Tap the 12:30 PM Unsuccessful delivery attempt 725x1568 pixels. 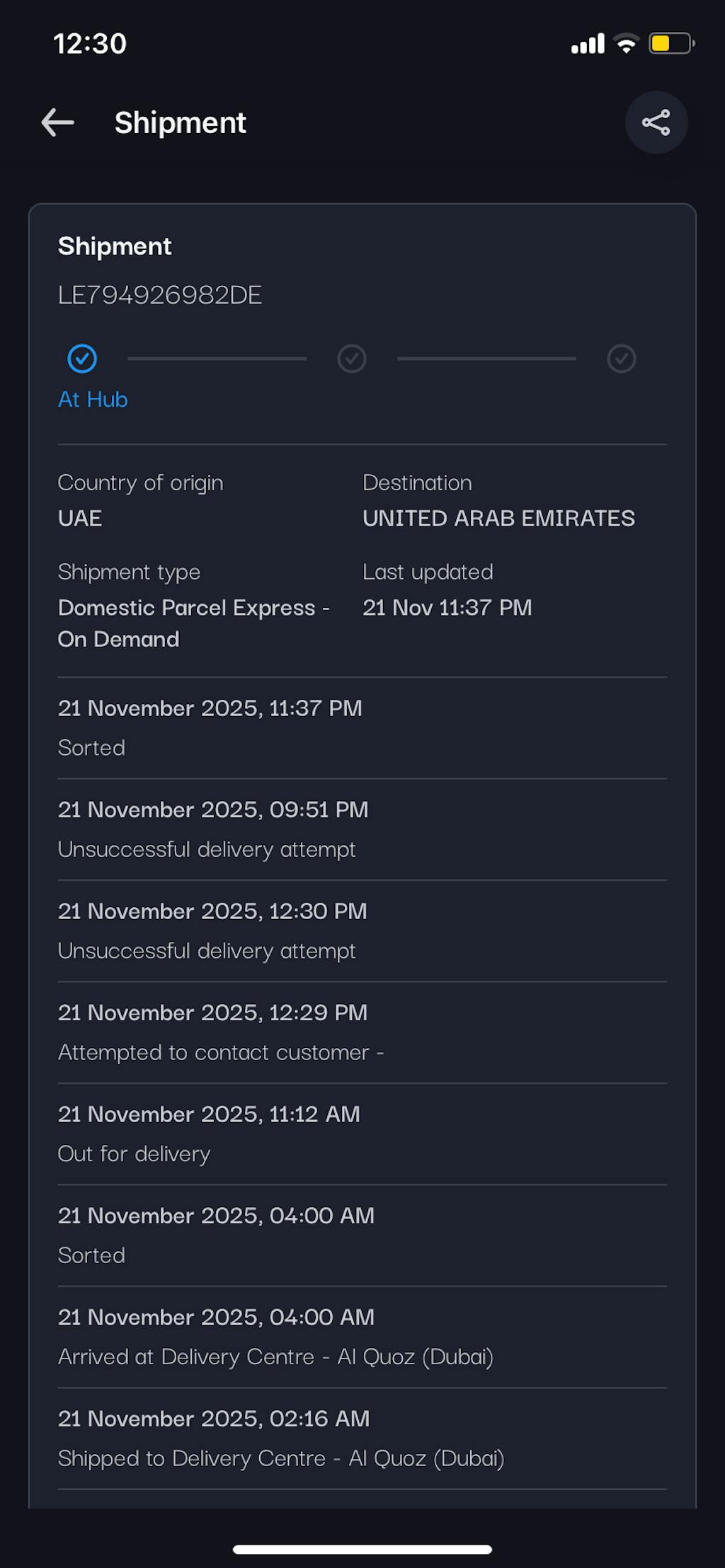212,930
